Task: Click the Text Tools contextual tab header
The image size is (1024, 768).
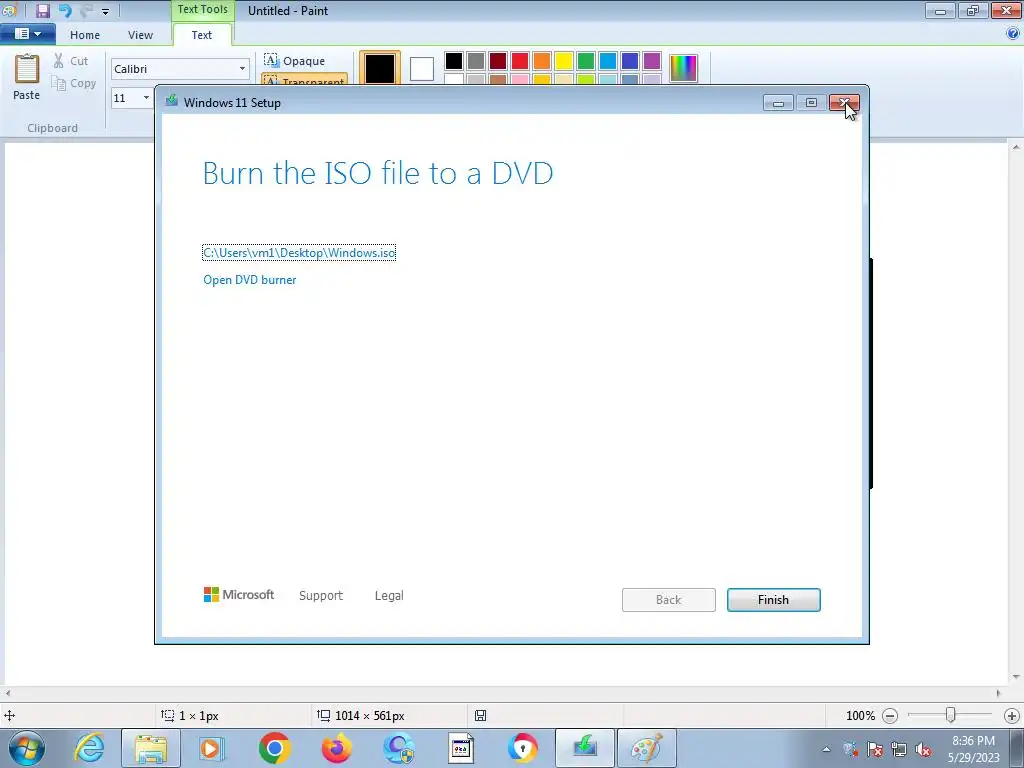Action: [202, 10]
